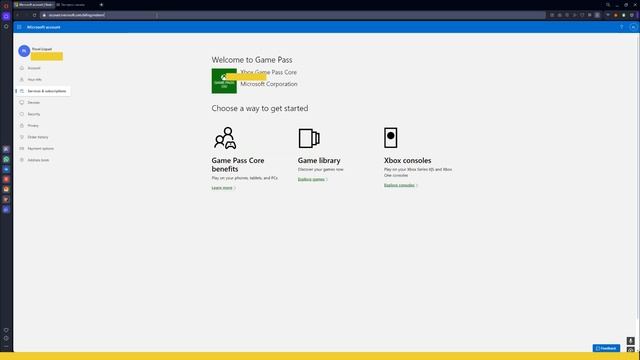
Task: Open a new browser tab
Action: [x=101, y=5]
